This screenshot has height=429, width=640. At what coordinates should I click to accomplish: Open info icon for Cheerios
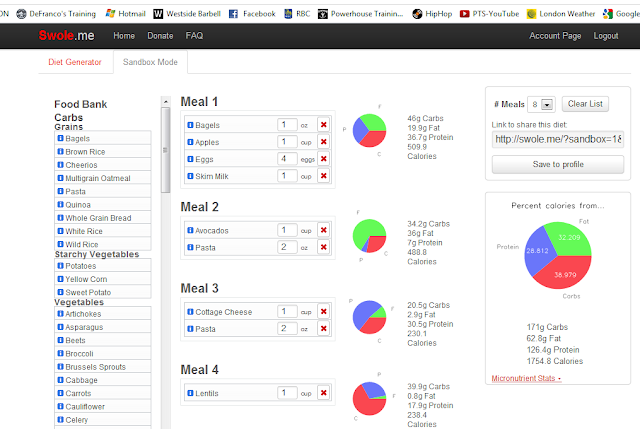[60, 165]
